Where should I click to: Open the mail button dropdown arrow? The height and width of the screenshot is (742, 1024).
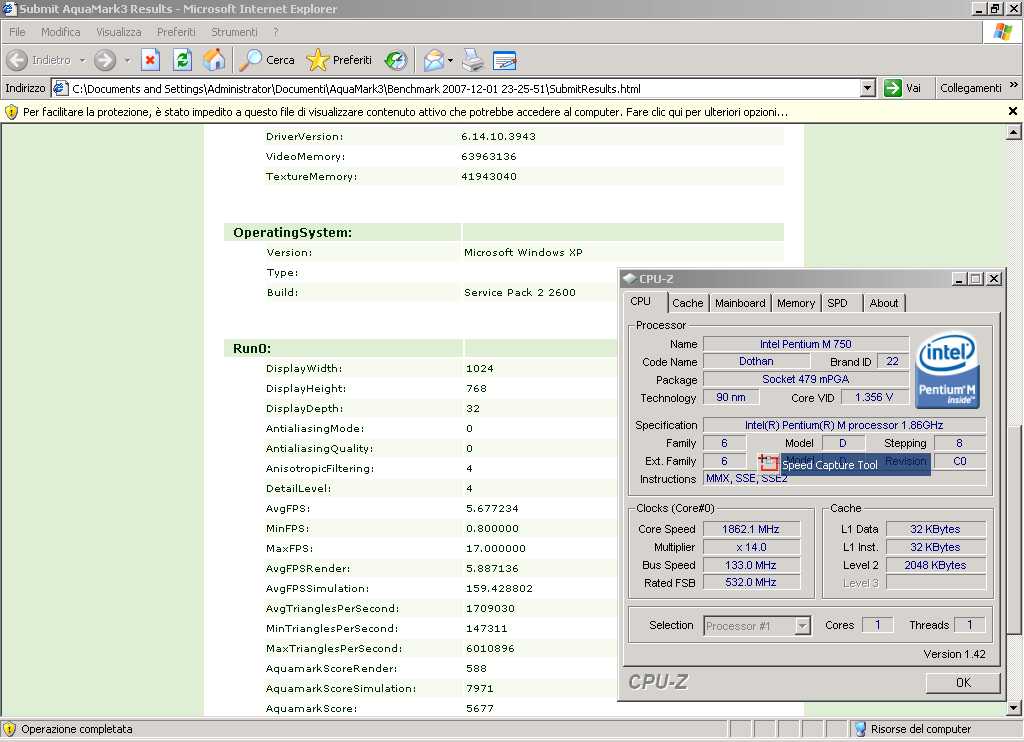point(451,60)
